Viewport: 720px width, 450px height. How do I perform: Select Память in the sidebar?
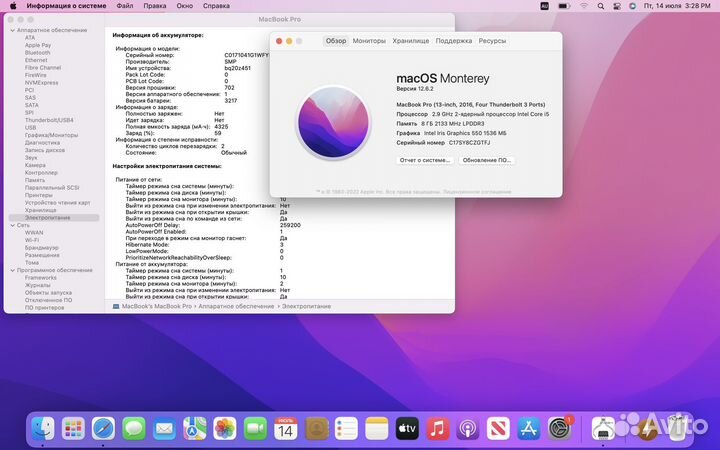click(x=35, y=180)
